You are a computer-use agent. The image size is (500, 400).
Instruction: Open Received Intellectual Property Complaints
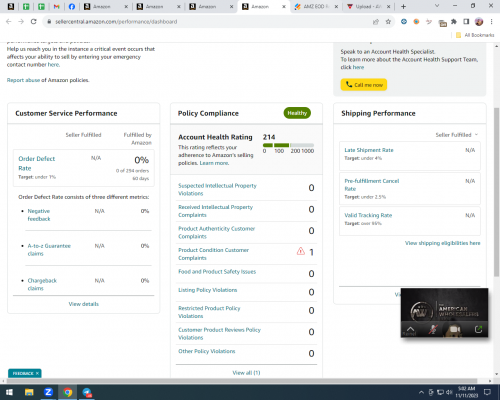pyautogui.click(x=215, y=211)
